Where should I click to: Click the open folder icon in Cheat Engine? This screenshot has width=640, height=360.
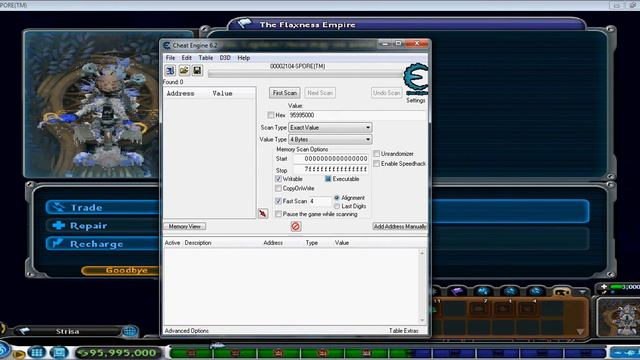[x=184, y=71]
